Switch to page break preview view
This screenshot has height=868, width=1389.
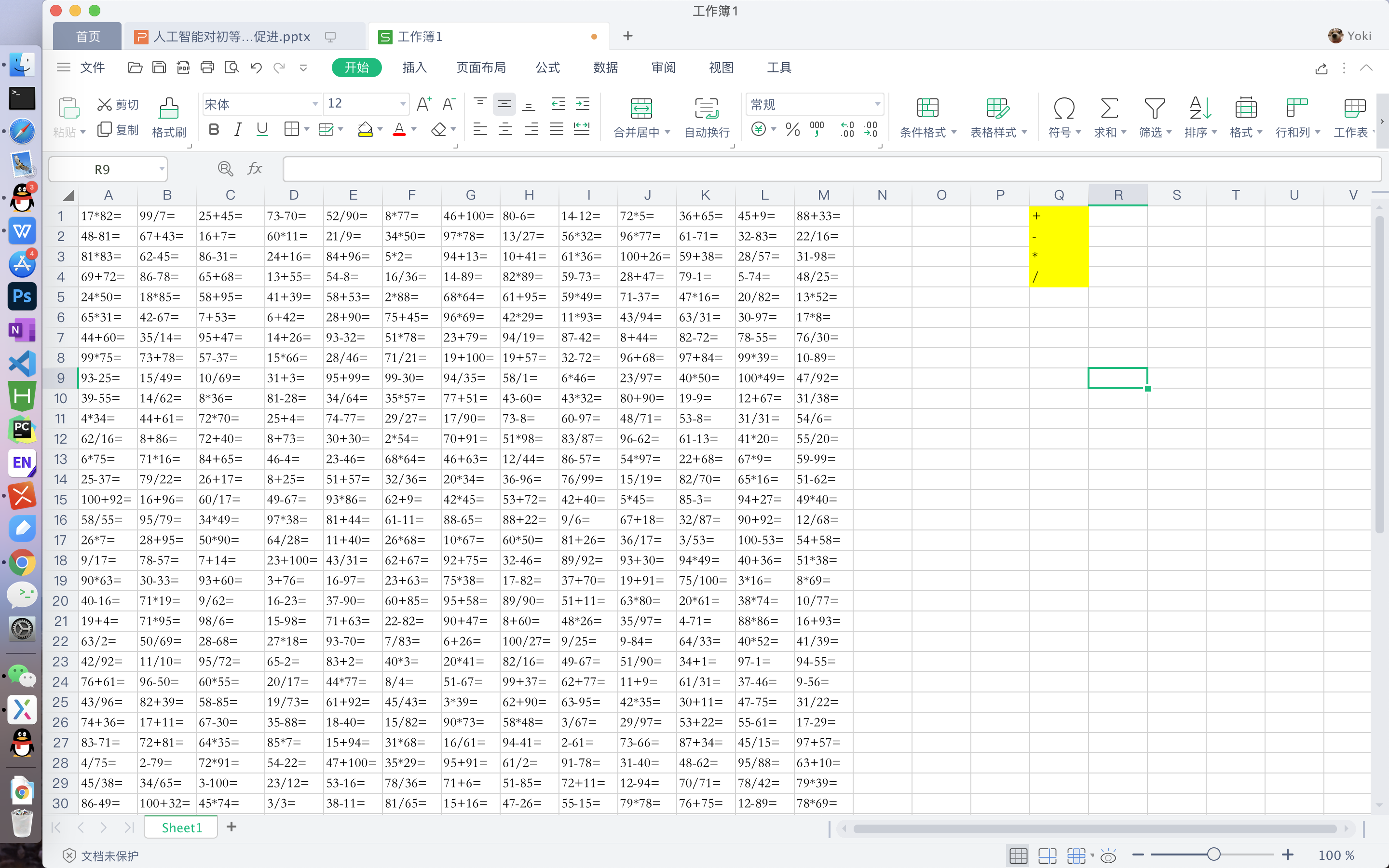1047,855
